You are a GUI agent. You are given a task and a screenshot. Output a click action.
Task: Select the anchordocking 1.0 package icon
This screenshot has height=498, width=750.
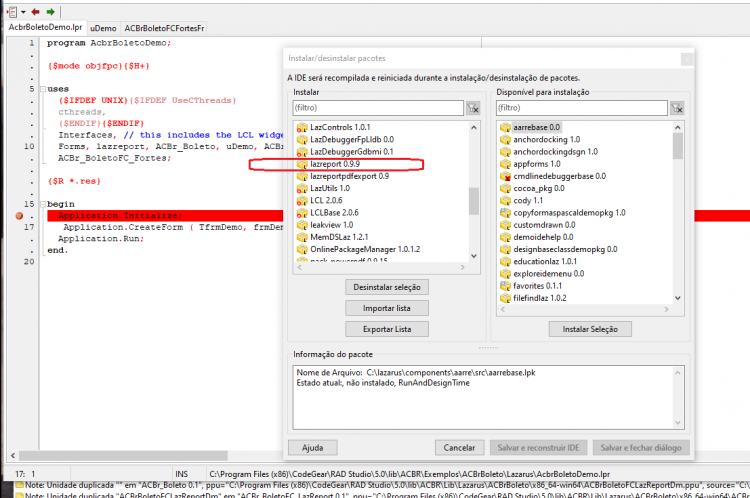tap(505, 140)
